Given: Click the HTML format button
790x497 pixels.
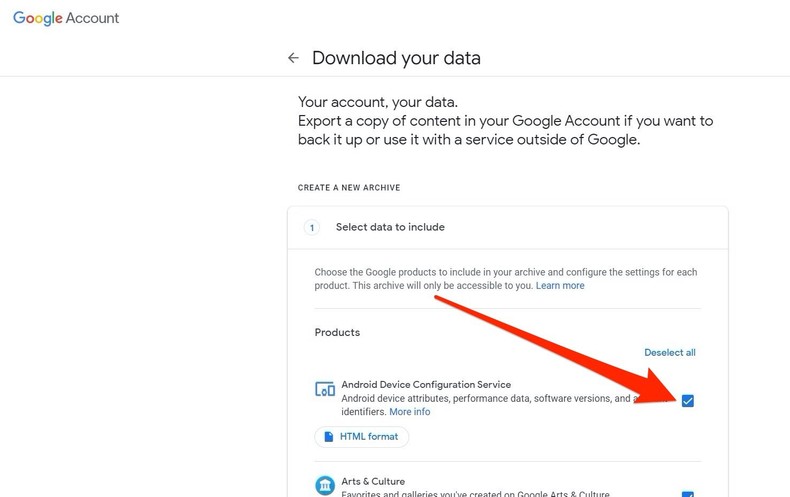Looking at the screenshot, I should 361,437.
